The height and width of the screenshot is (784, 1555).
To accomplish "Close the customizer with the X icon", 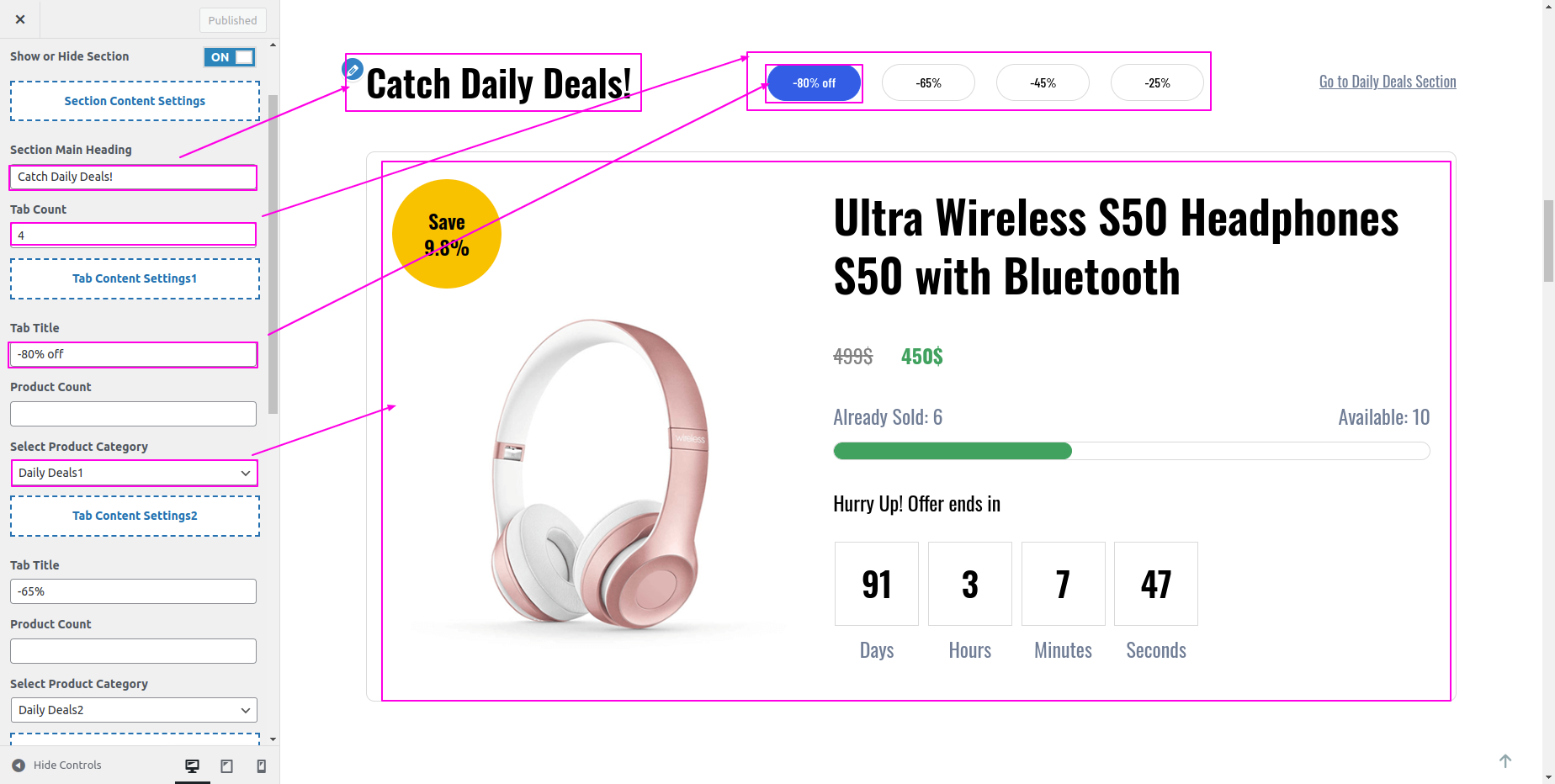I will coord(20,19).
